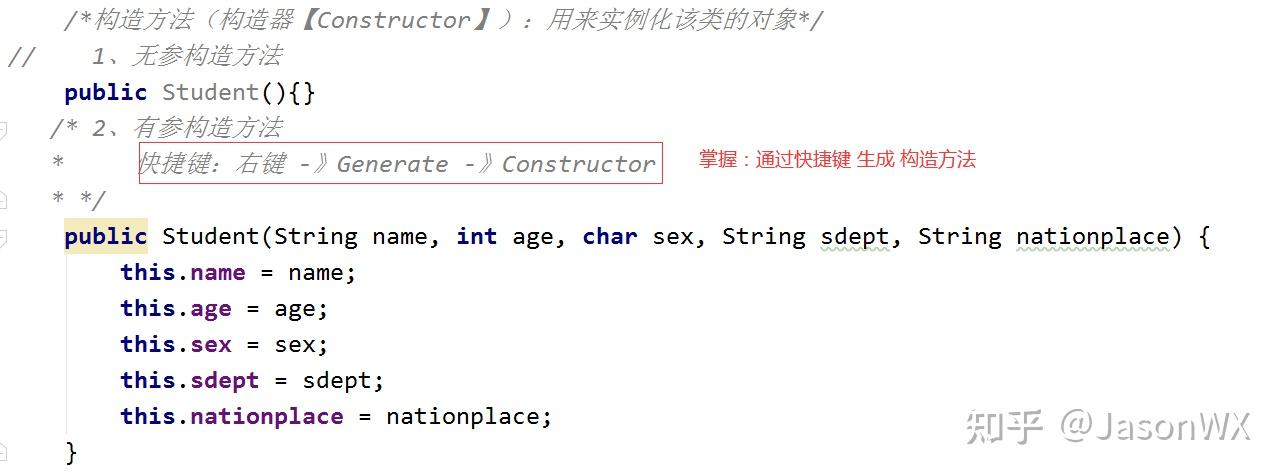Click the 'this.name' field assignment
Image resolution: width=1282 pixels, height=476 pixels.
183,273
